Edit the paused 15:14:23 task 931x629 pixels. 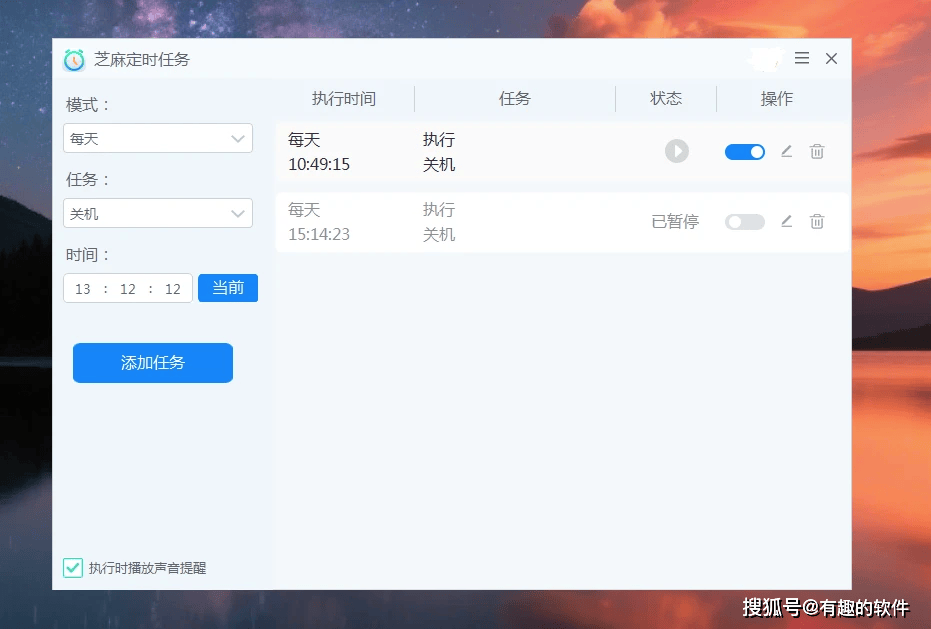[x=786, y=222]
